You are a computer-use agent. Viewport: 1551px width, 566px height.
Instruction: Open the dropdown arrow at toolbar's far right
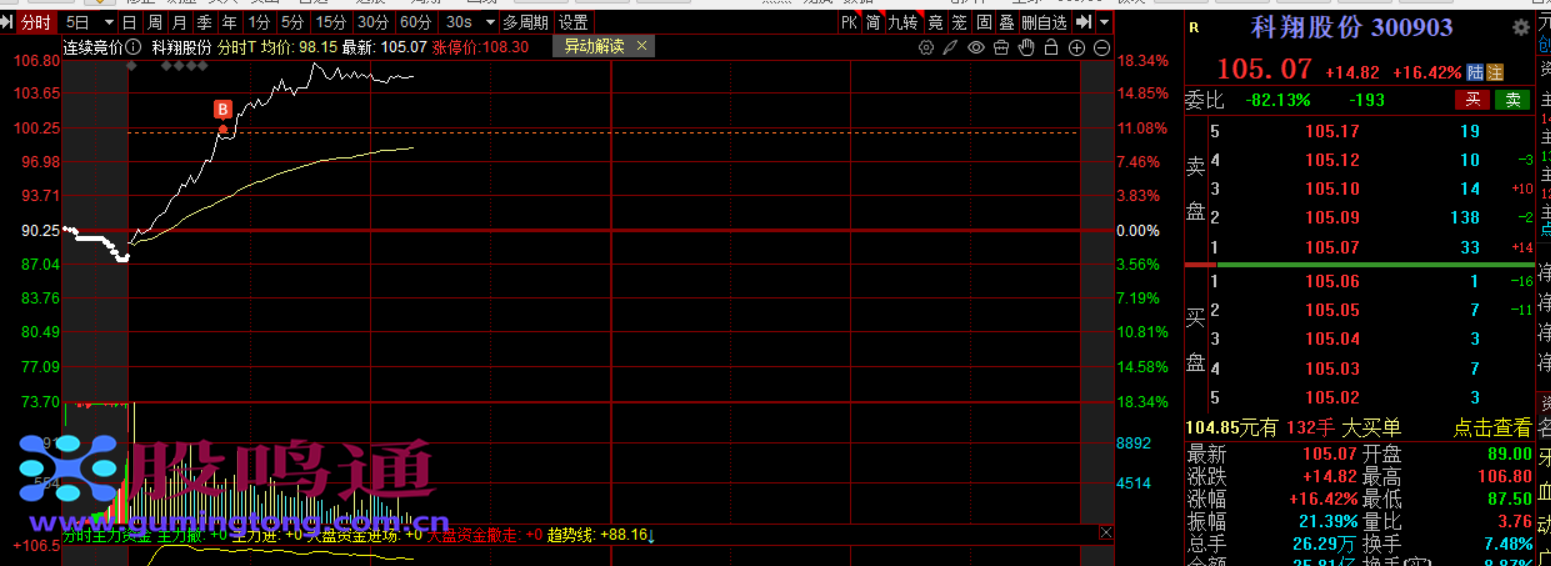pyautogui.click(x=1104, y=22)
